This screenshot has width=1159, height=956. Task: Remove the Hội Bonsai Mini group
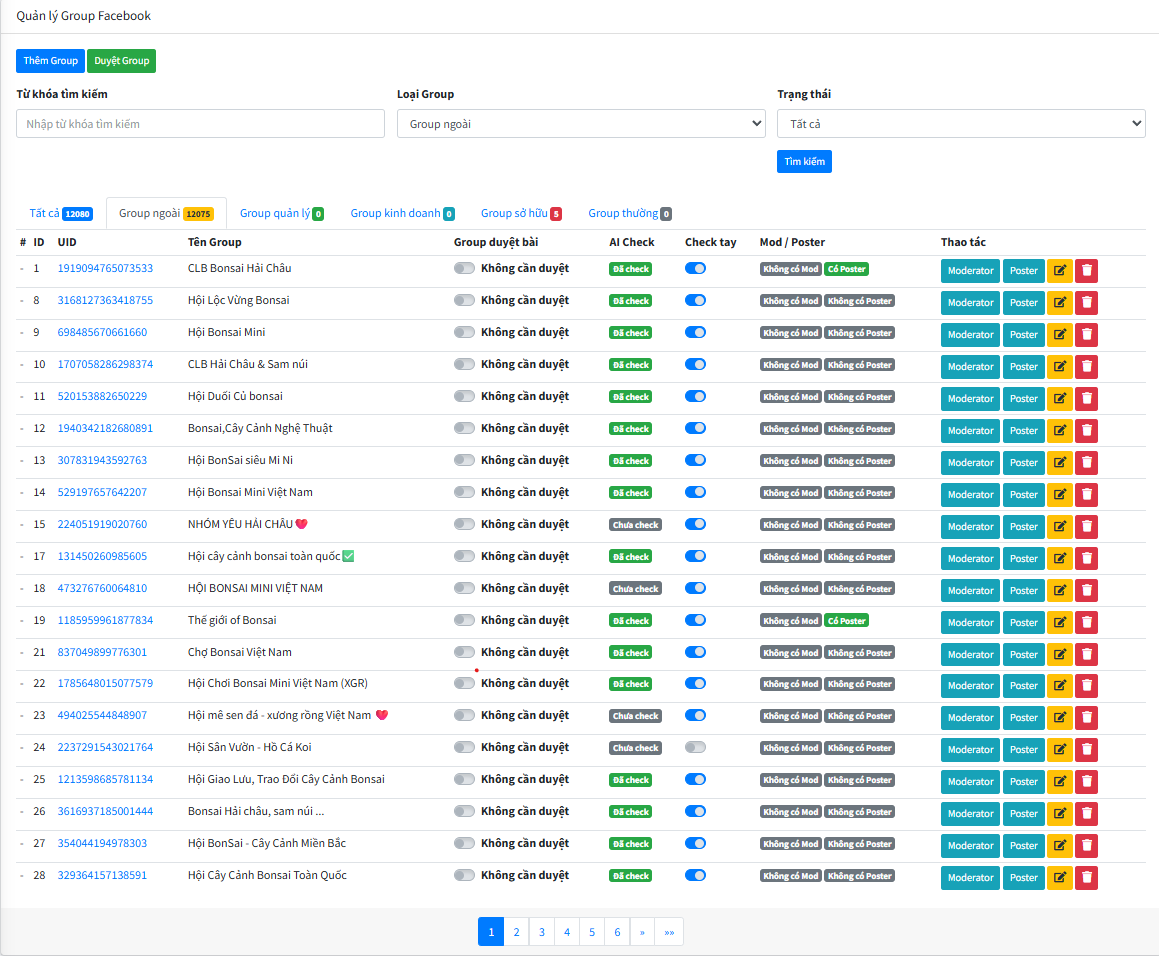1087,334
